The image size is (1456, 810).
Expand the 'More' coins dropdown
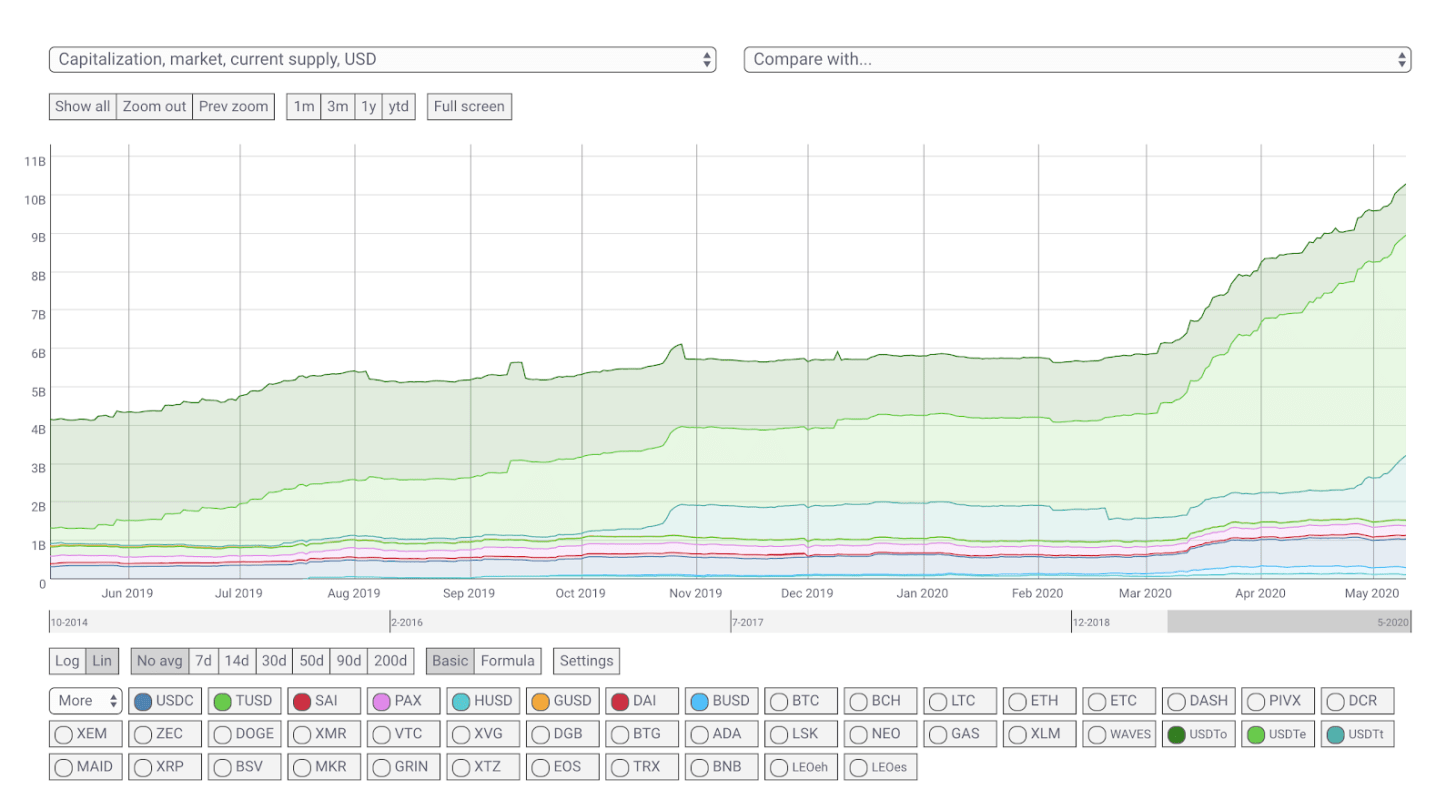pyautogui.click(x=85, y=701)
